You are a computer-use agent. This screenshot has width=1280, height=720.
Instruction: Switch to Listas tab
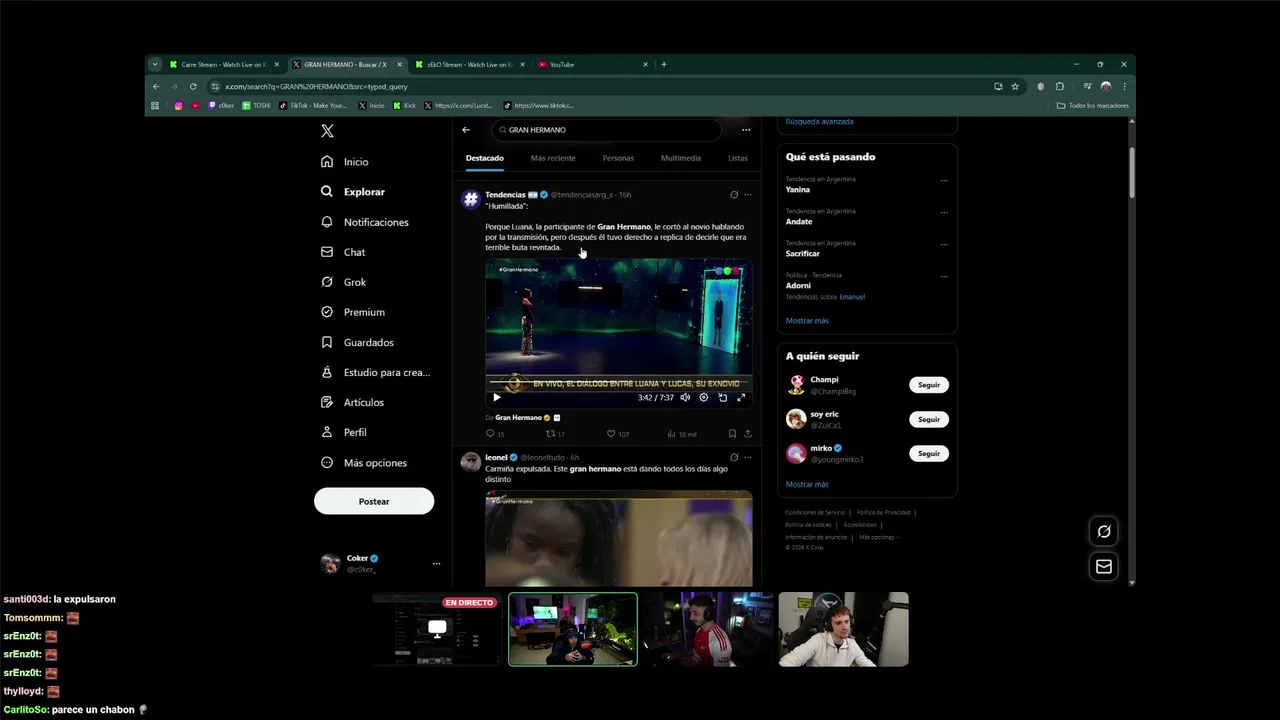click(x=738, y=158)
